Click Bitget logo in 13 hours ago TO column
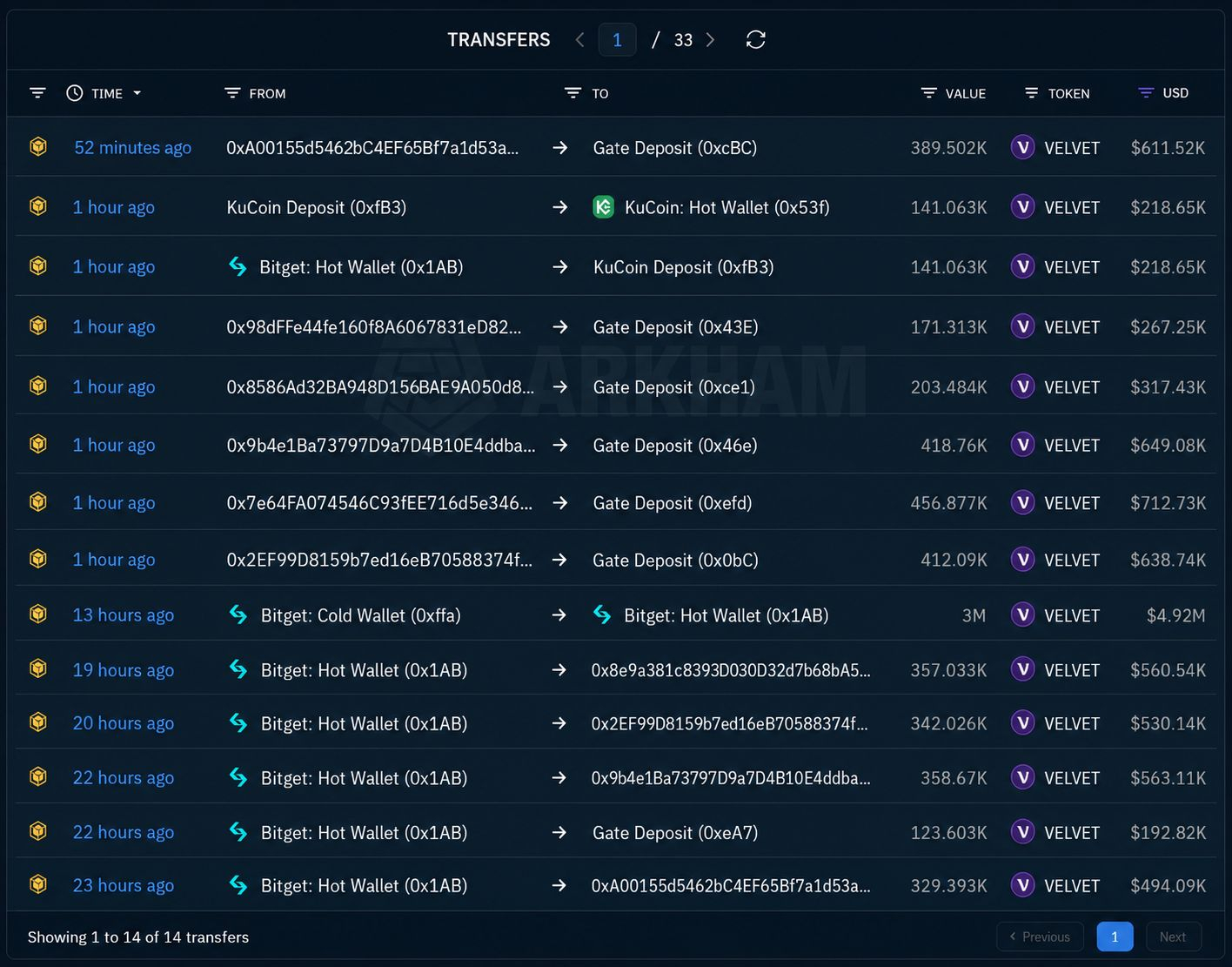Viewport: 1232px width, 967px height. coord(602,614)
